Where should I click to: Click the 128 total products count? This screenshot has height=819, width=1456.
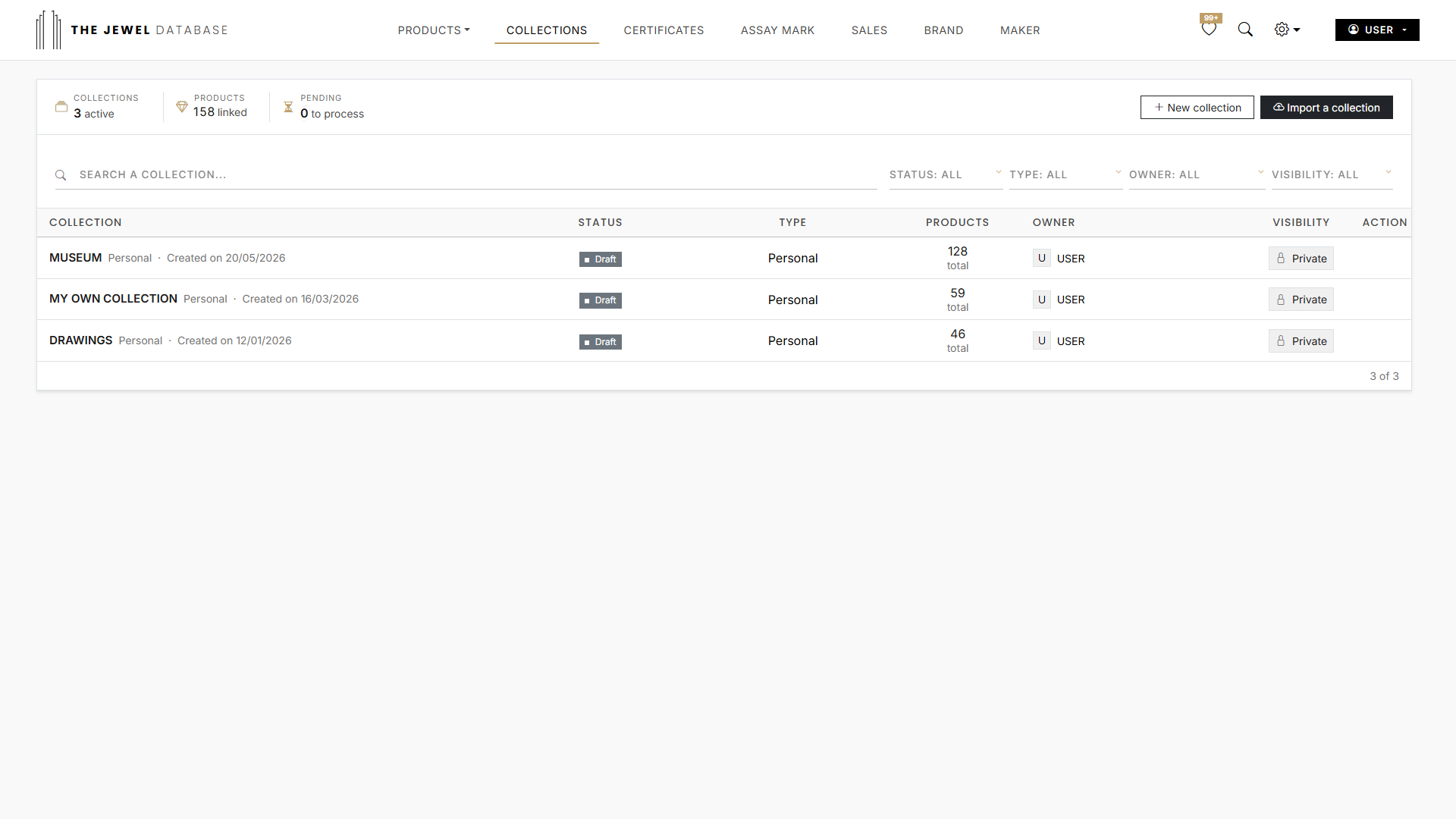[957, 258]
